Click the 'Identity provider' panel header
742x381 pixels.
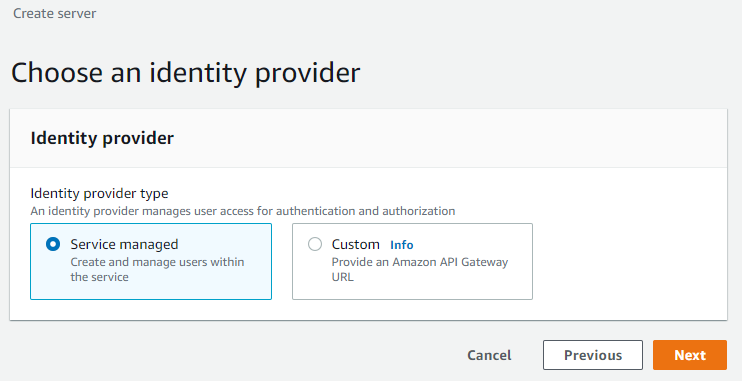tap(102, 138)
